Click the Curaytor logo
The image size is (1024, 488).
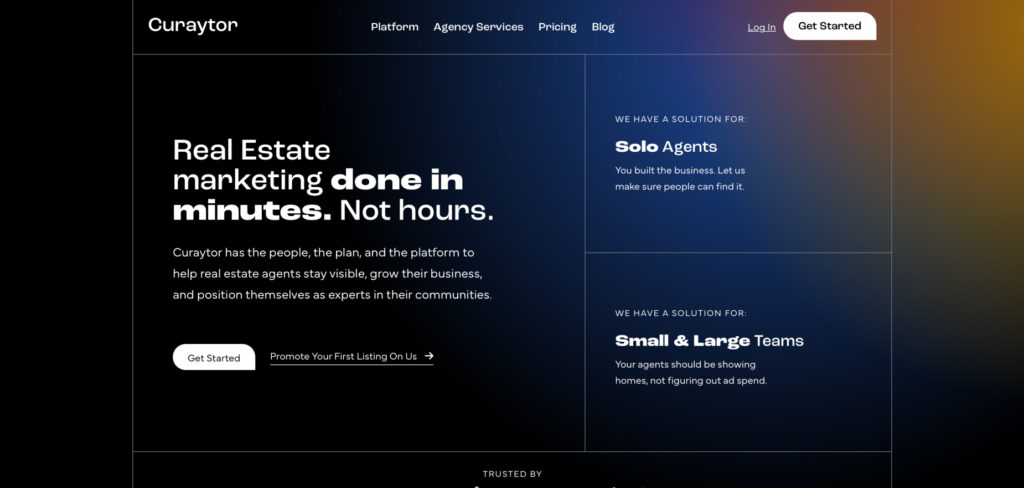tap(193, 26)
